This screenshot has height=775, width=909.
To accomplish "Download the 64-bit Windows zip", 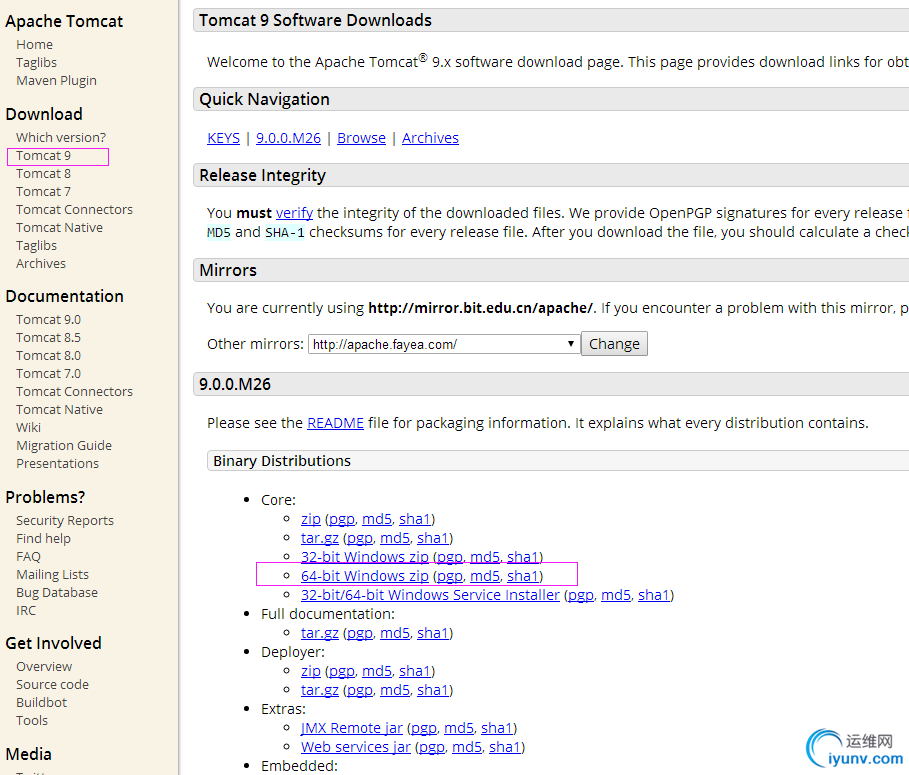I will coord(365,576).
